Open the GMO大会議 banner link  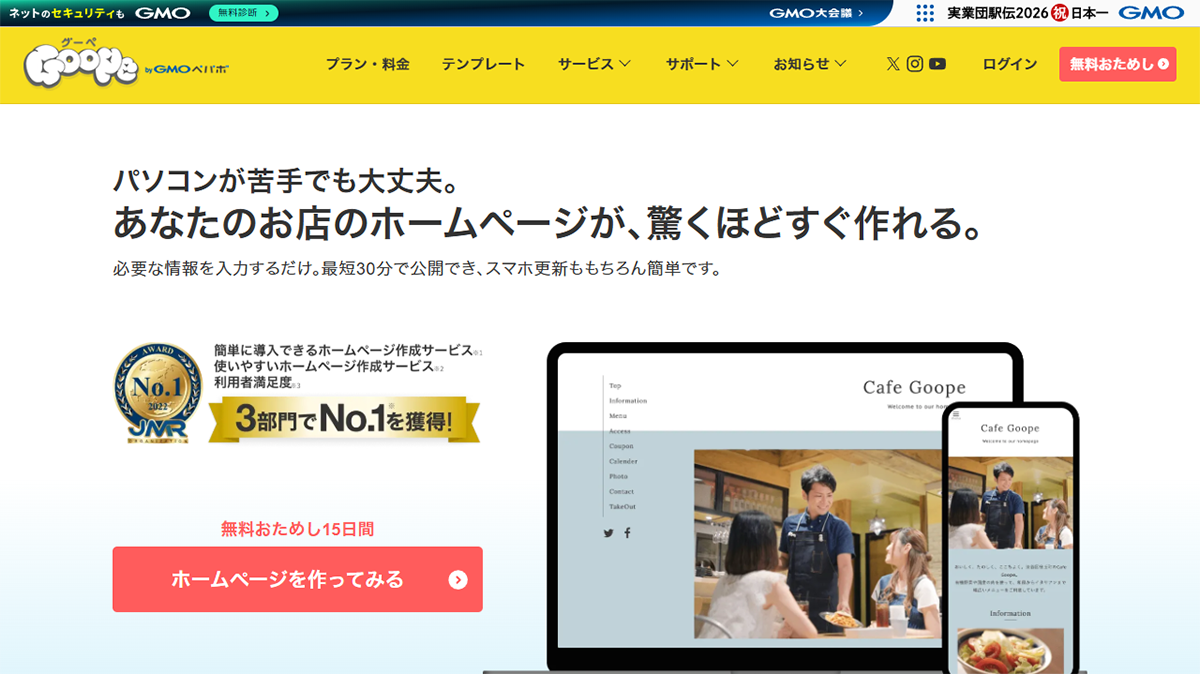pos(816,13)
